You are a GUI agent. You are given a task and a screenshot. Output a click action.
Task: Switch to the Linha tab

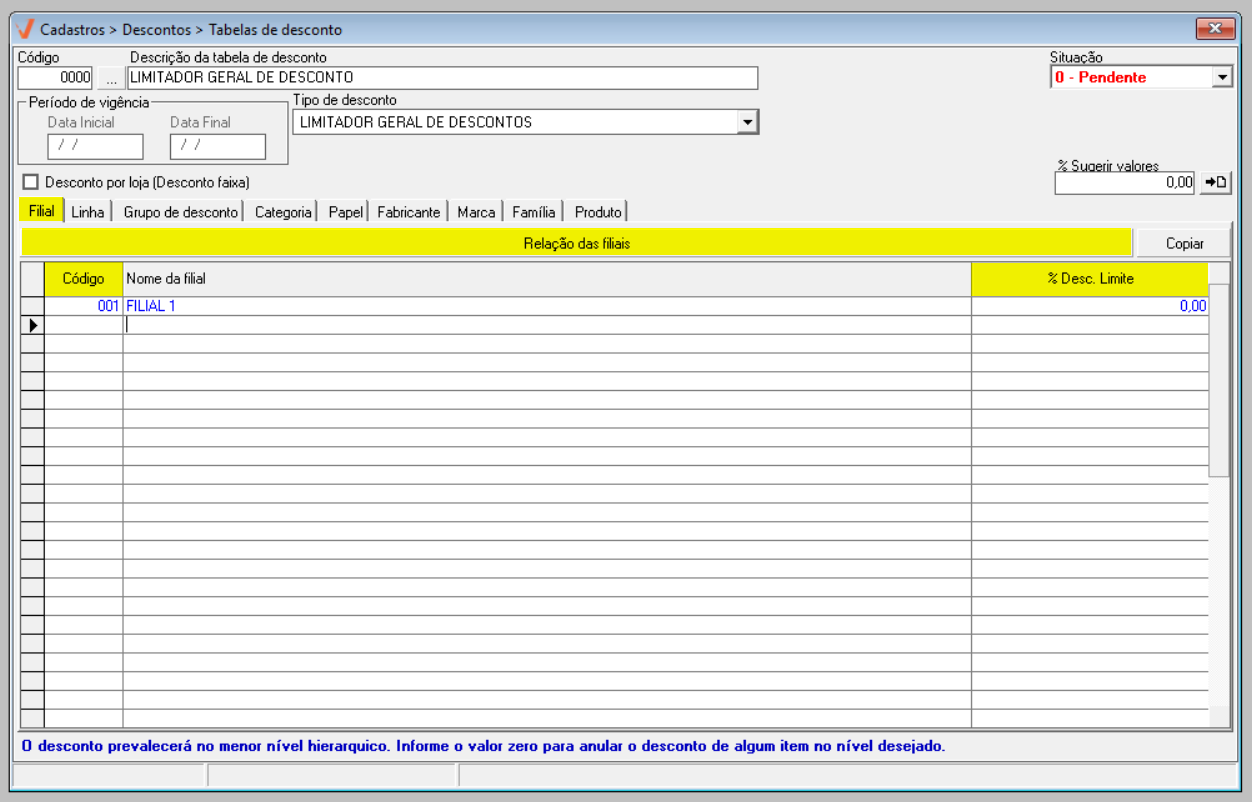87,212
